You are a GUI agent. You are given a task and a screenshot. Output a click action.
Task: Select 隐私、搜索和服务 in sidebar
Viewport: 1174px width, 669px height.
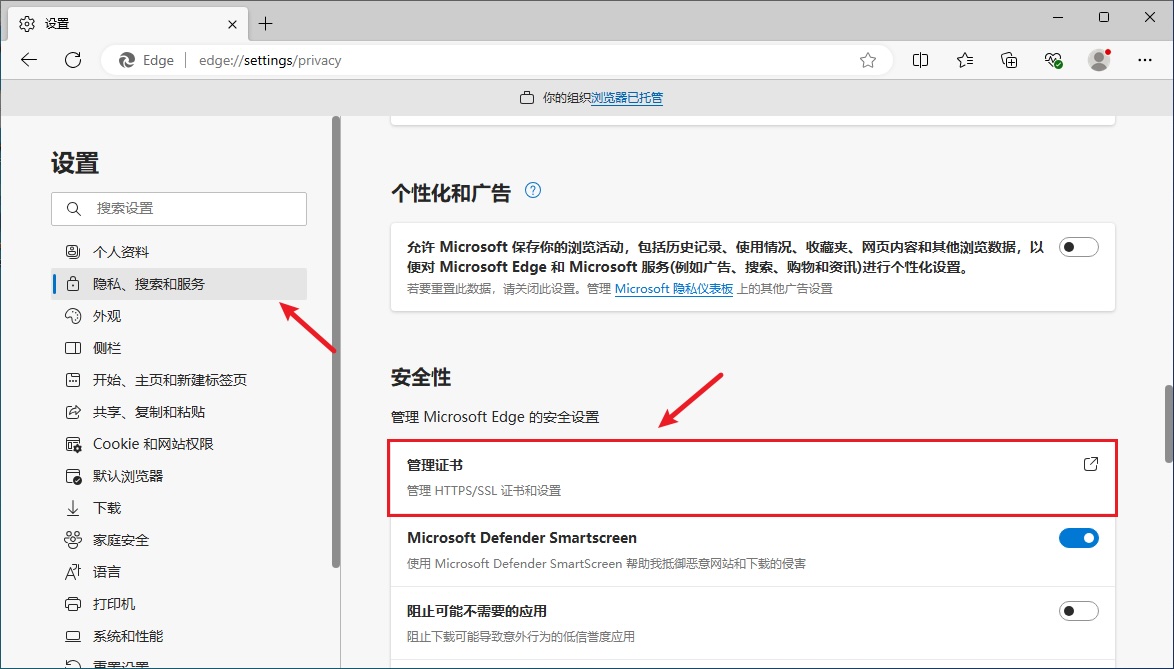(x=179, y=284)
